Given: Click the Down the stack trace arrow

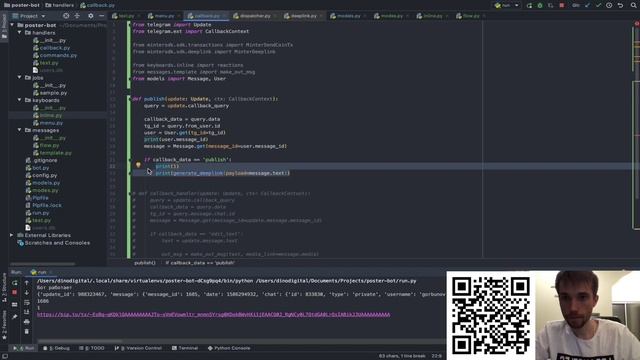Looking at the screenshot, I should (27, 293).
